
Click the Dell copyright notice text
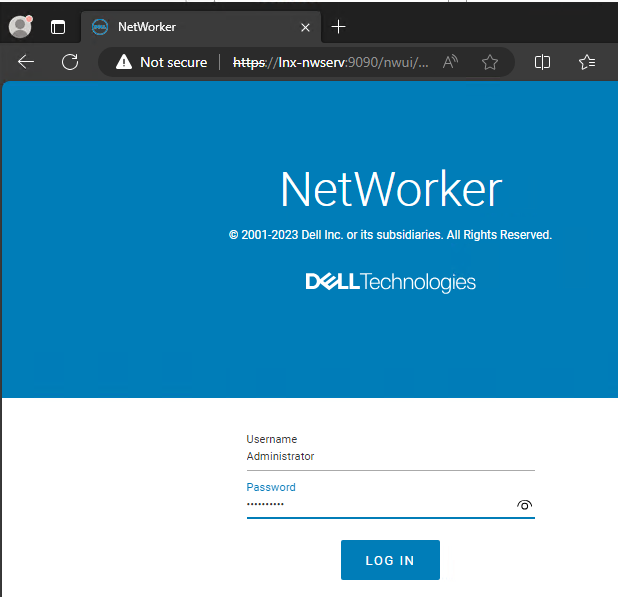pyautogui.click(x=390, y=235)
